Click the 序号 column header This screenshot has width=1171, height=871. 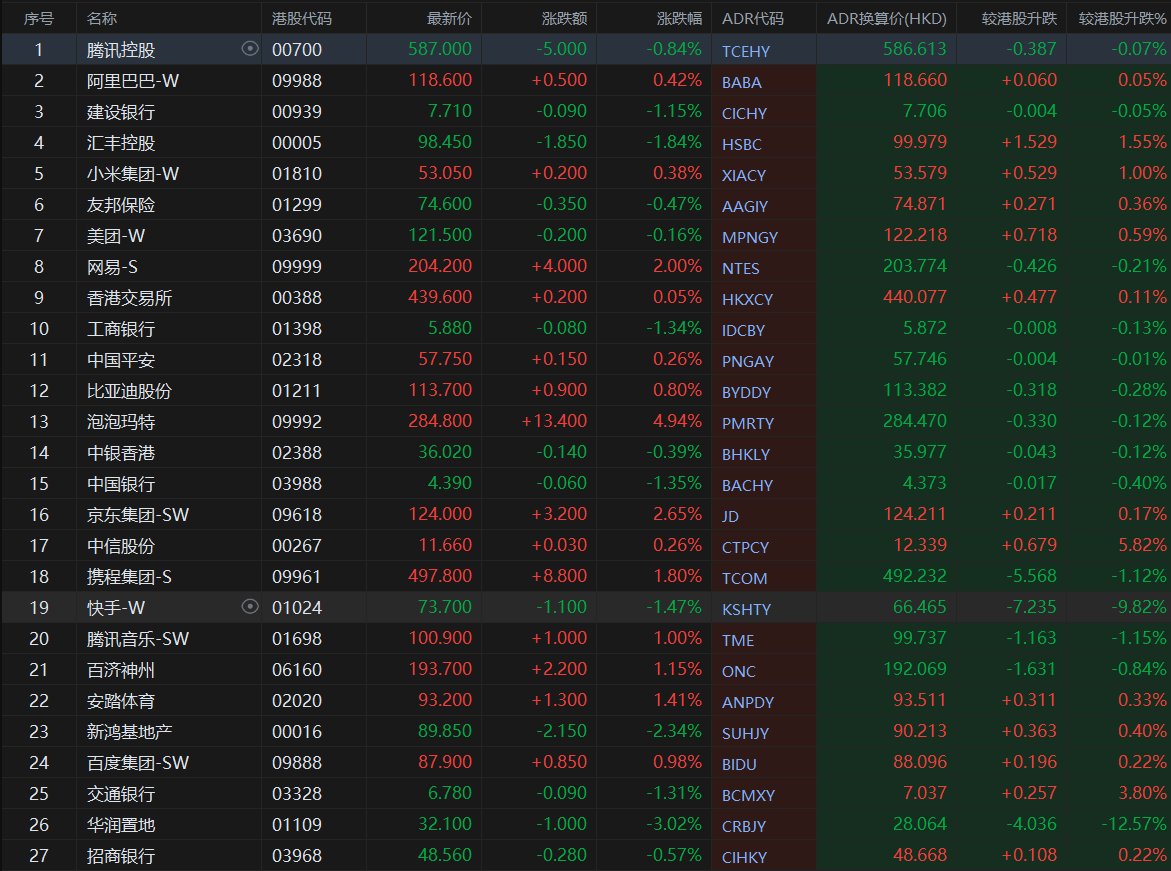38,19
